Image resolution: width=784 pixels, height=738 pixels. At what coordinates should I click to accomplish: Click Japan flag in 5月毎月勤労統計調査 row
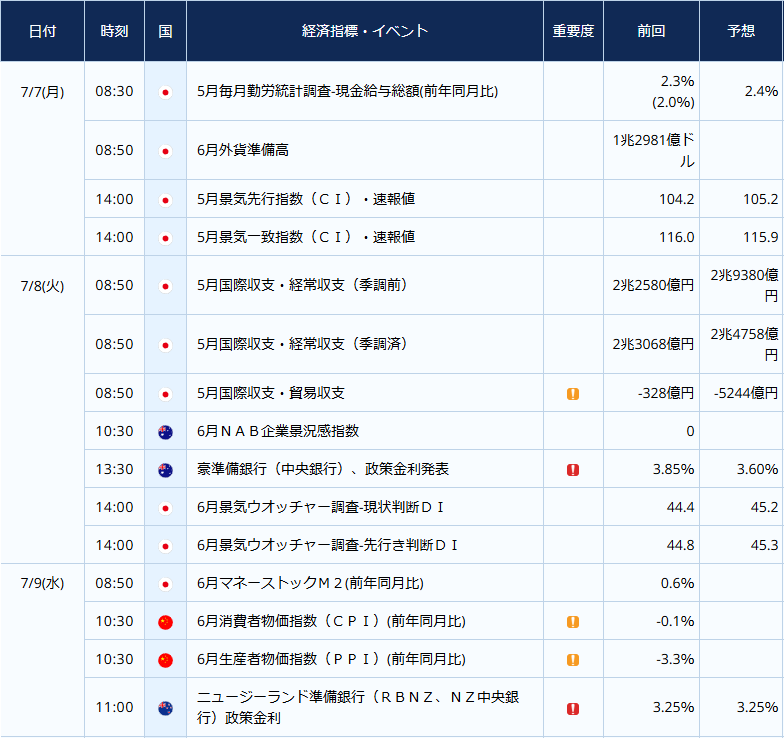pos(166,92)
